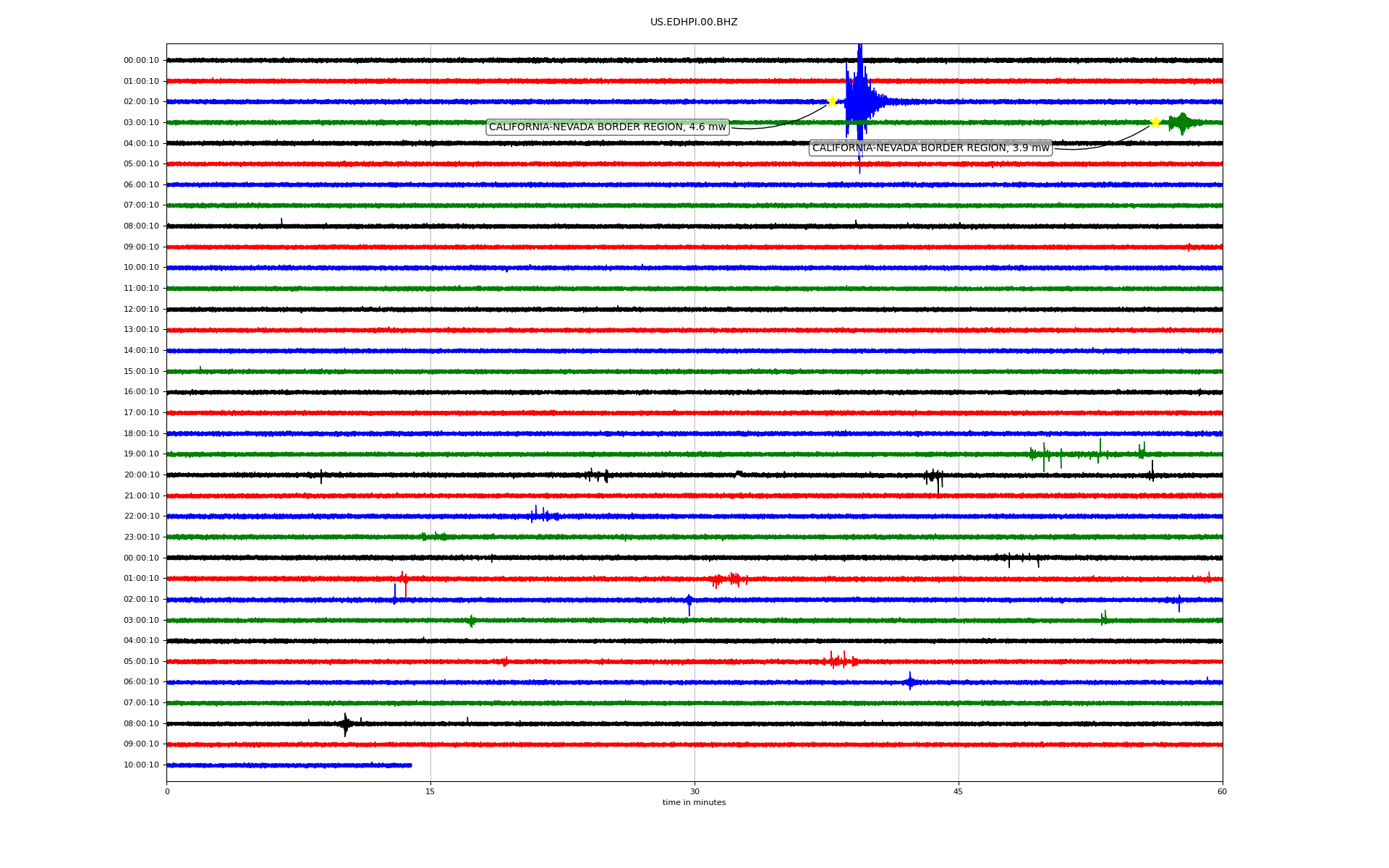Select the 'CALIFORNIA-NEVADA BORDER REGION, 3.9 mw' annotation
The height and width of the screenshot is (868, 1389).
tap(930, 148)
